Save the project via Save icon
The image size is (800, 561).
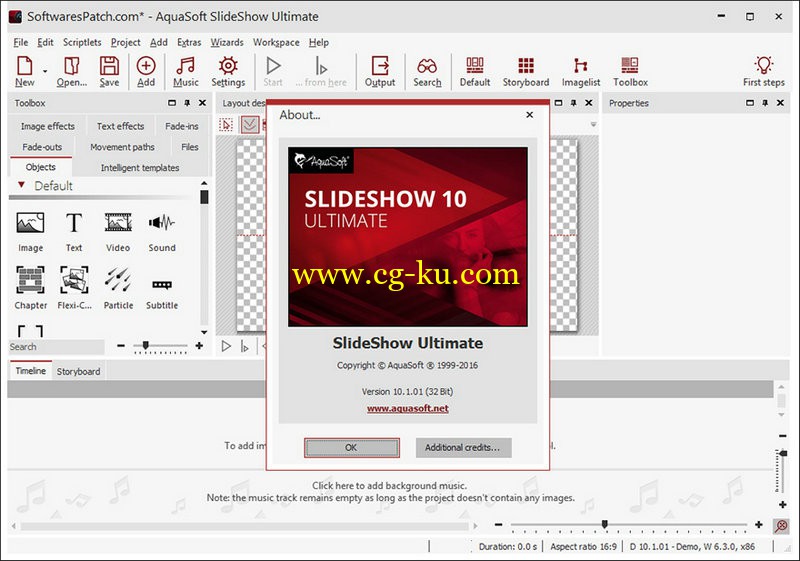click(x=109, y=71)
